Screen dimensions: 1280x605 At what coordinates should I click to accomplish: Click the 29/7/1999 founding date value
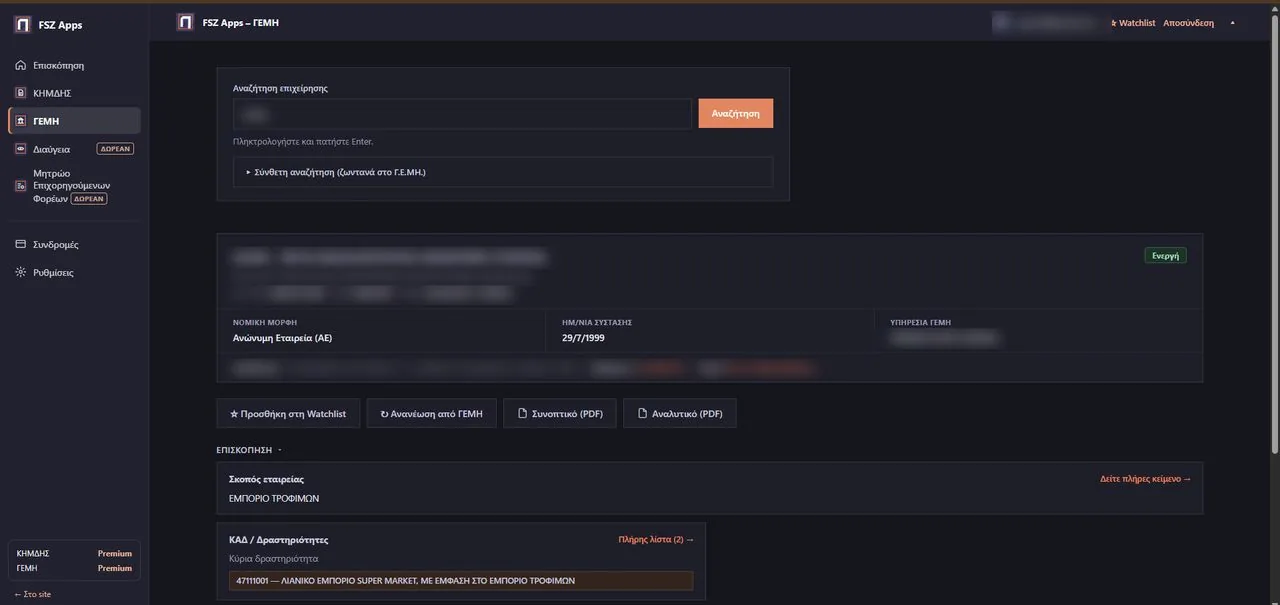(584, 338)
